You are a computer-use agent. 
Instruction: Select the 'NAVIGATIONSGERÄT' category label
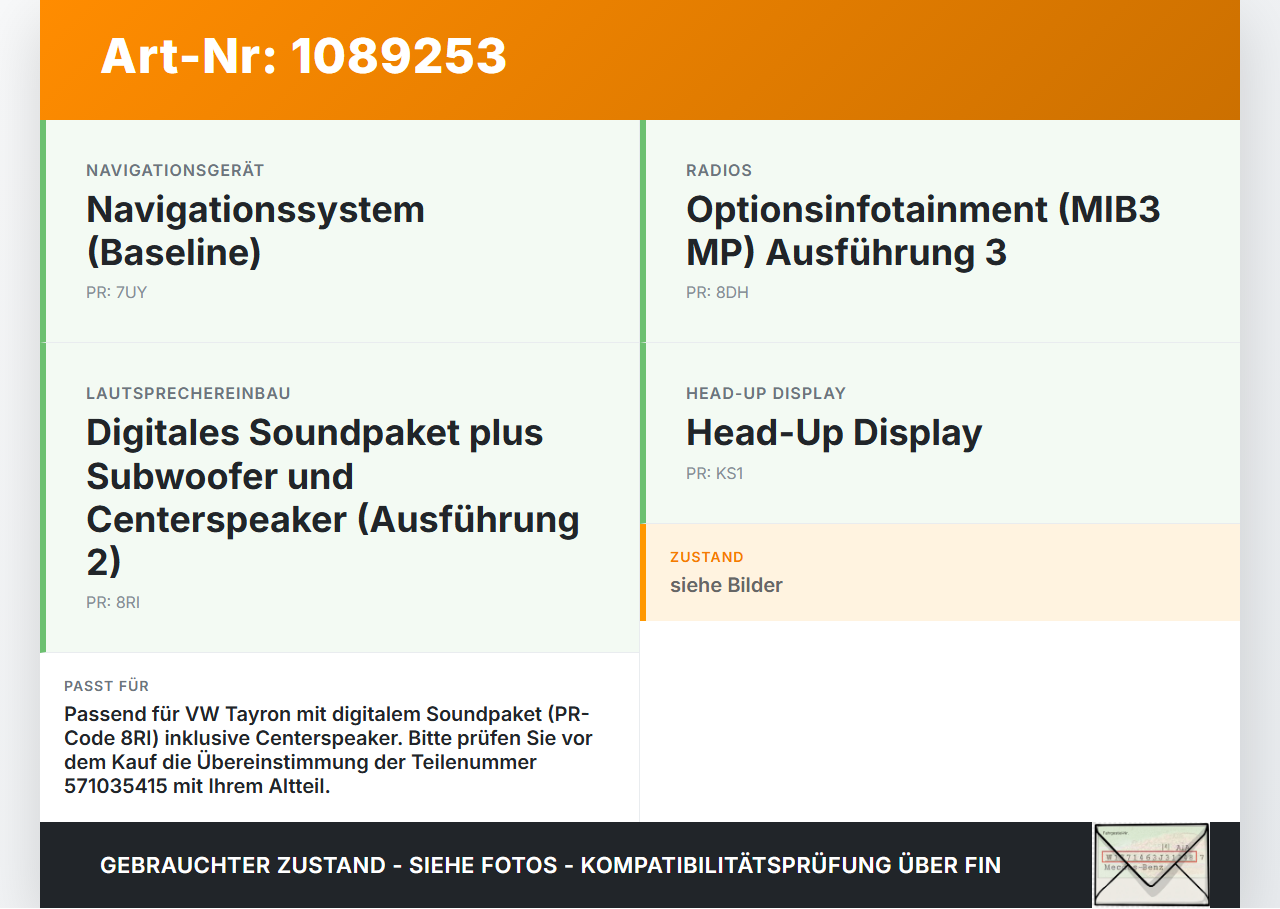point(175,170)
